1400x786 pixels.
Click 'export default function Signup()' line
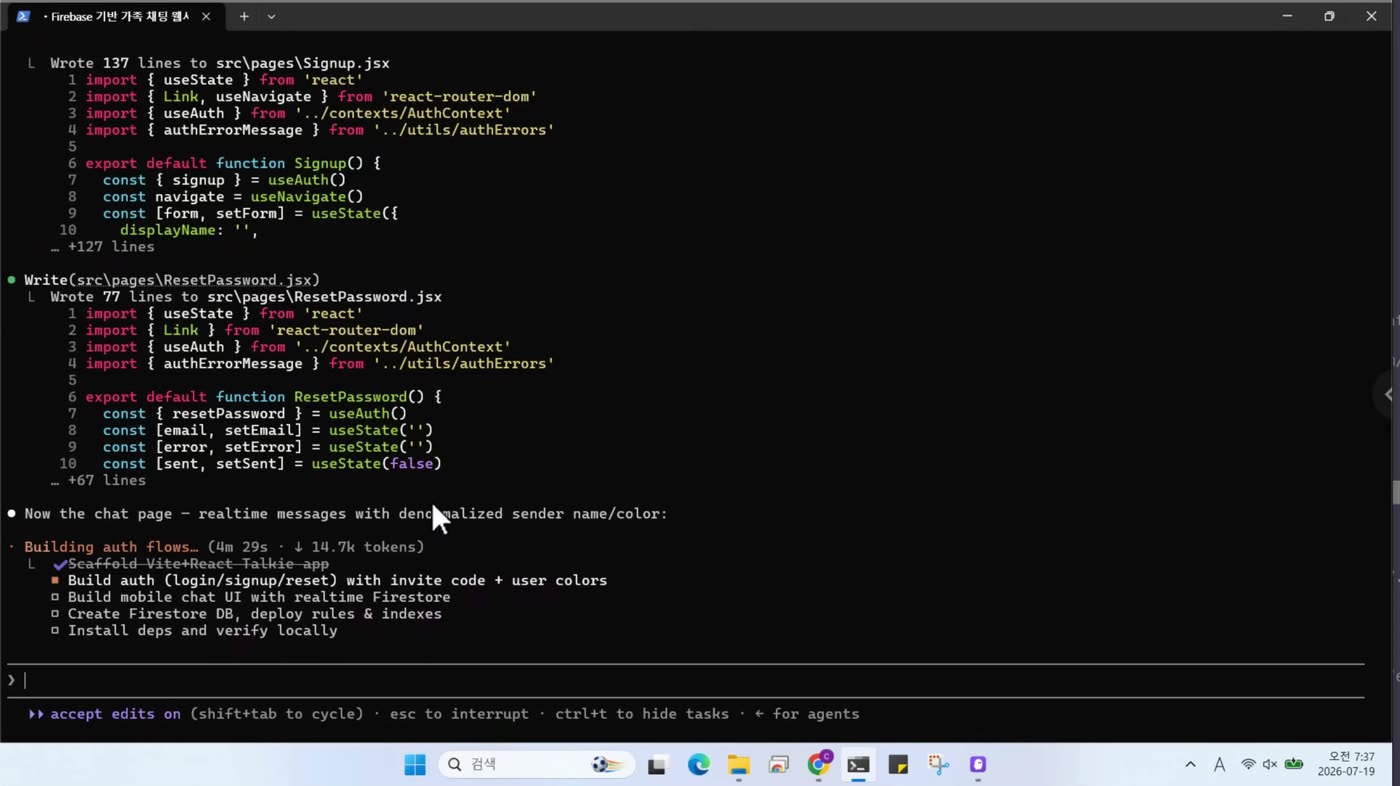pos(233,163)
